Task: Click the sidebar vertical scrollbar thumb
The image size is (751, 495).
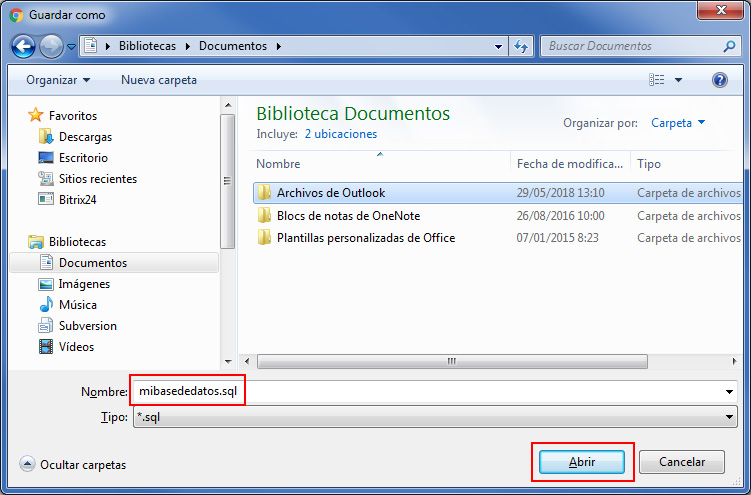Action: coord(228,181)
